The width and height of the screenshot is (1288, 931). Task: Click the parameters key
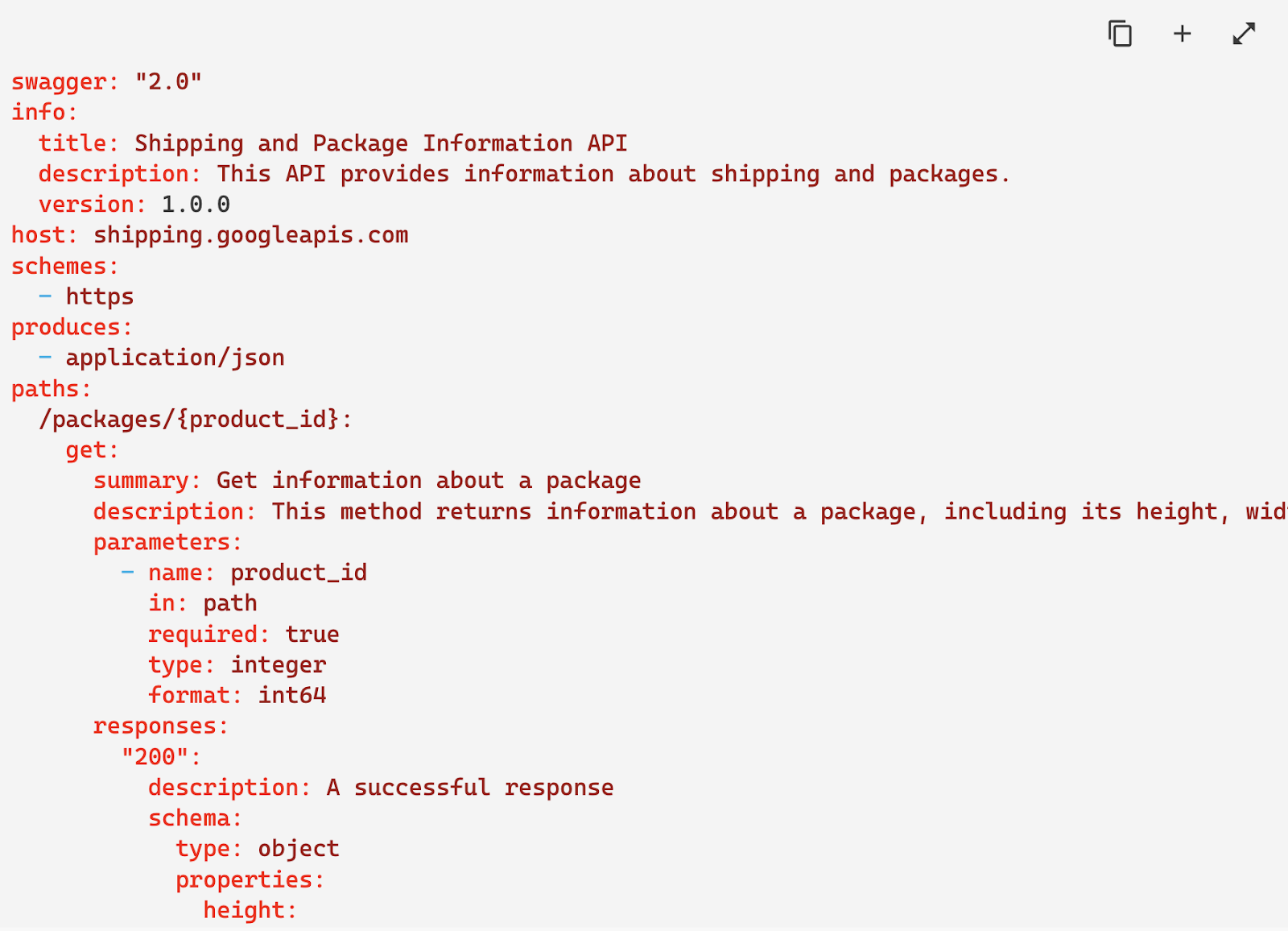coord(167,542)
